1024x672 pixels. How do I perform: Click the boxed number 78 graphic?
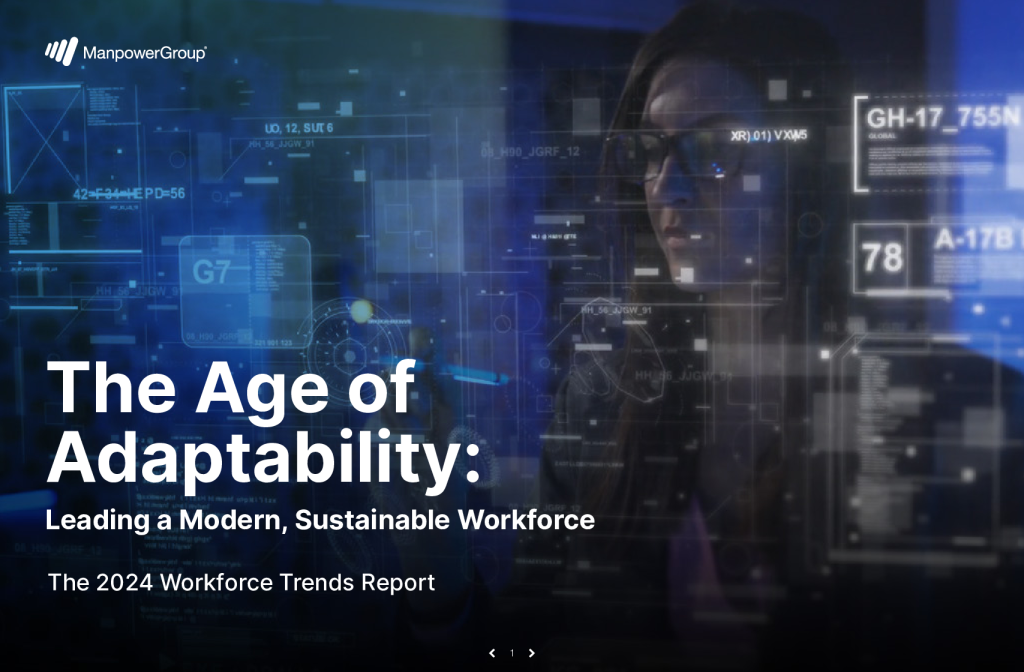tap(882, 257)
